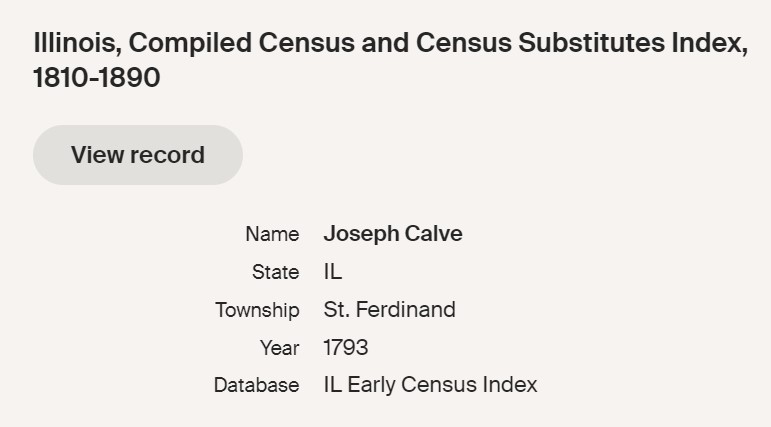Screen dimensions: 771x427
Task: Click the year value 1793
Action: click(346, 348)
